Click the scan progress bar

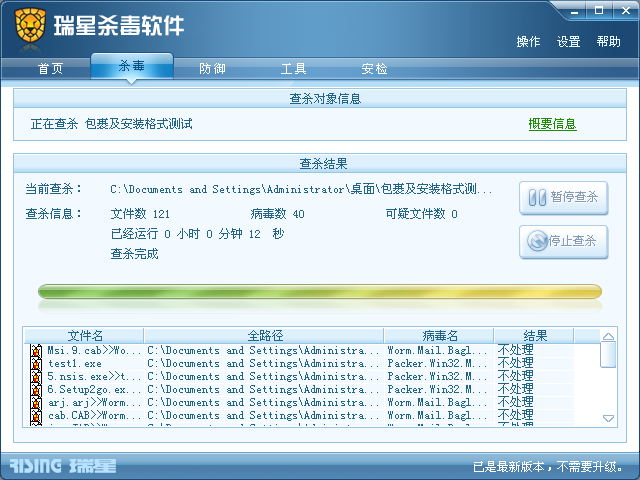click(x=320, y=291)
